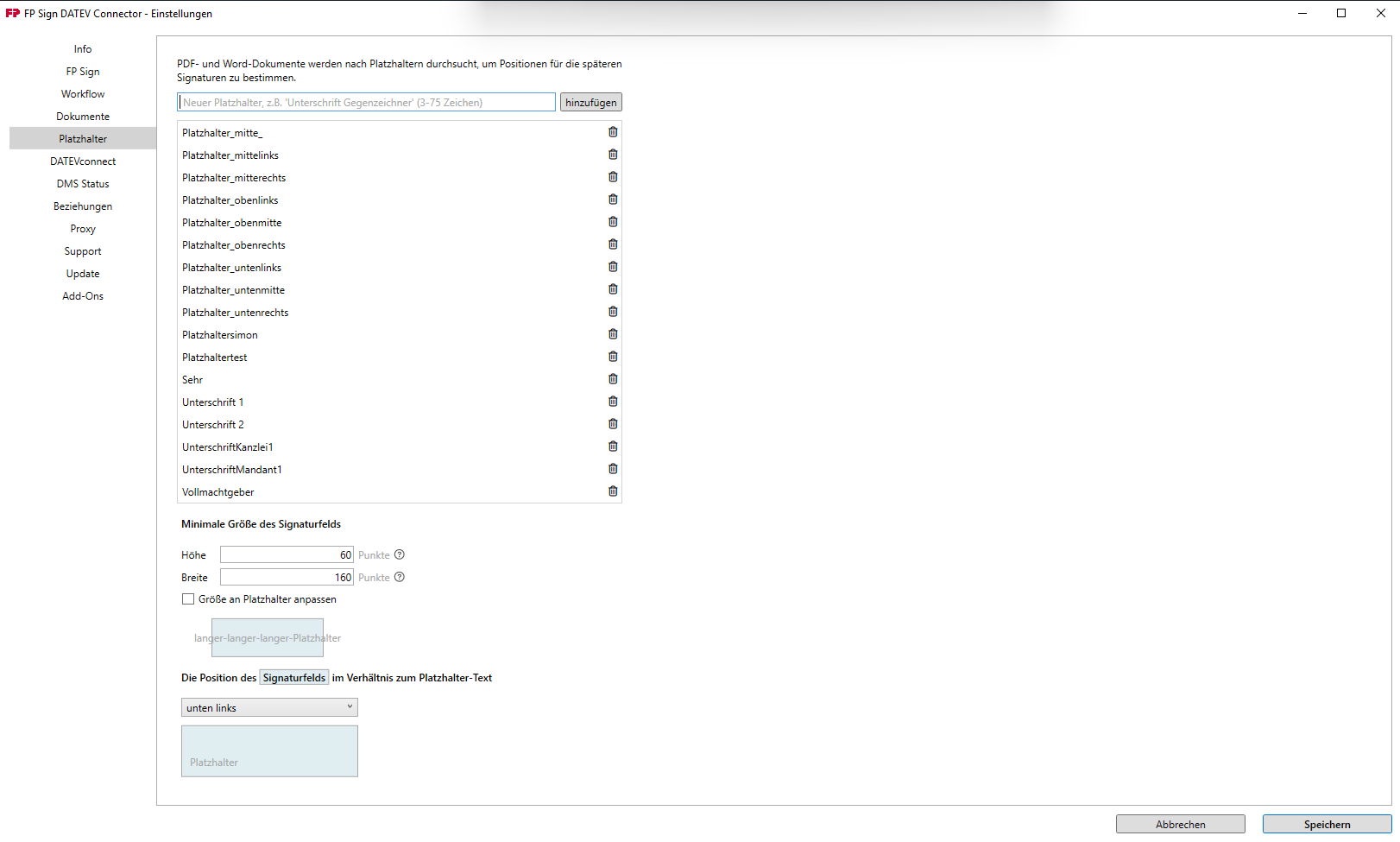Screen dimensions: 1400x842
Task: Delete placeholder Vollmachtgeber
Action: click(613, 491)
